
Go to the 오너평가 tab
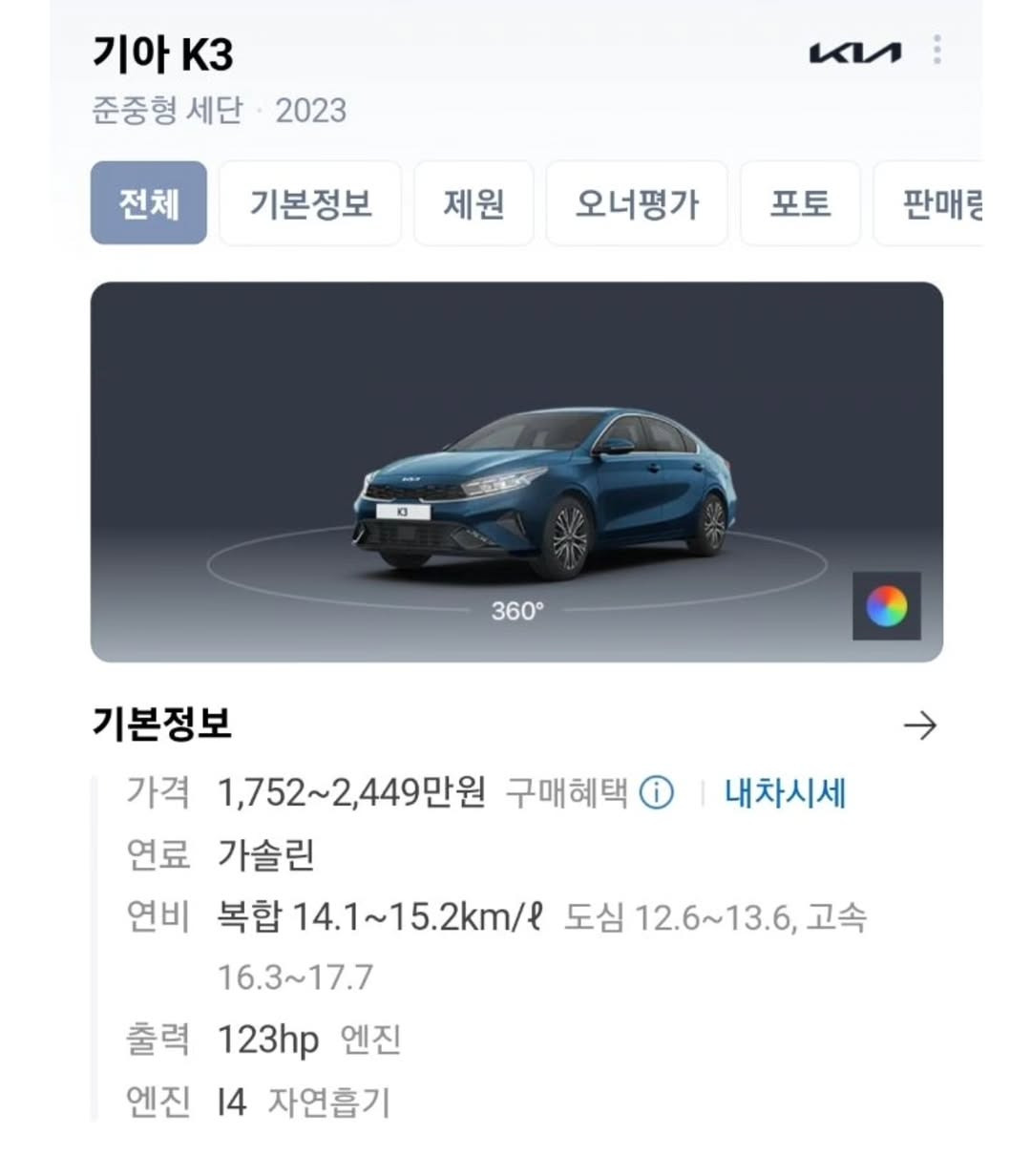point(637,203)
